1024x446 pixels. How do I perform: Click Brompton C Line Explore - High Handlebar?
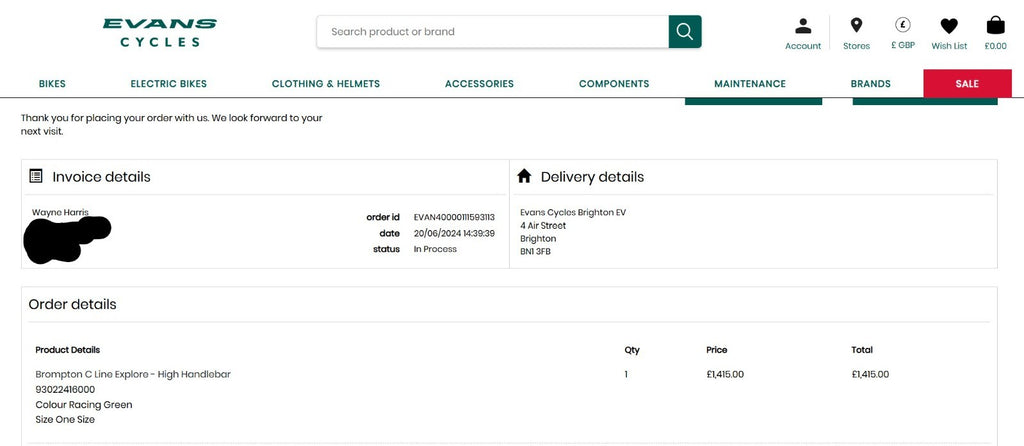pos(133,374)
